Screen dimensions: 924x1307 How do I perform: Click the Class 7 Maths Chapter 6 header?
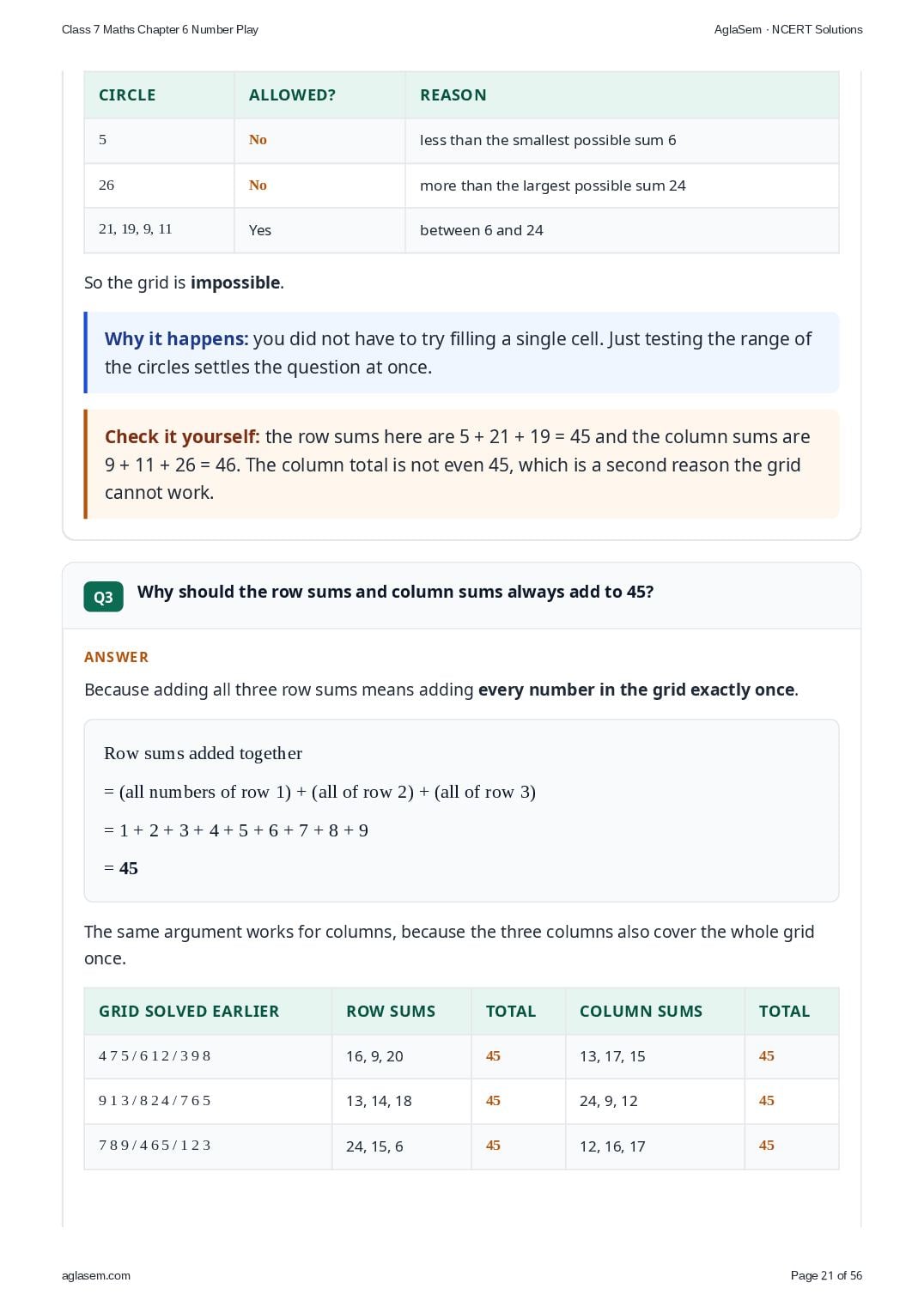pyautogui.click(x=160, y=29)
